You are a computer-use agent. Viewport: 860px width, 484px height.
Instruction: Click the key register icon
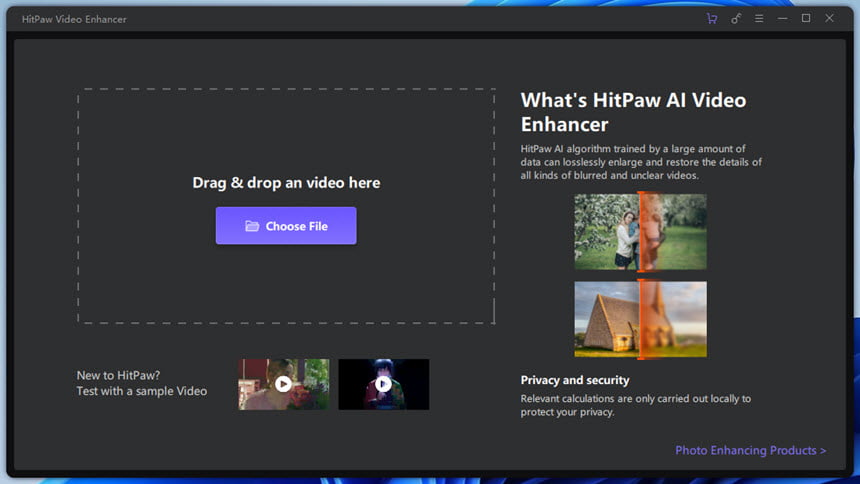click(x=735, y=19)
